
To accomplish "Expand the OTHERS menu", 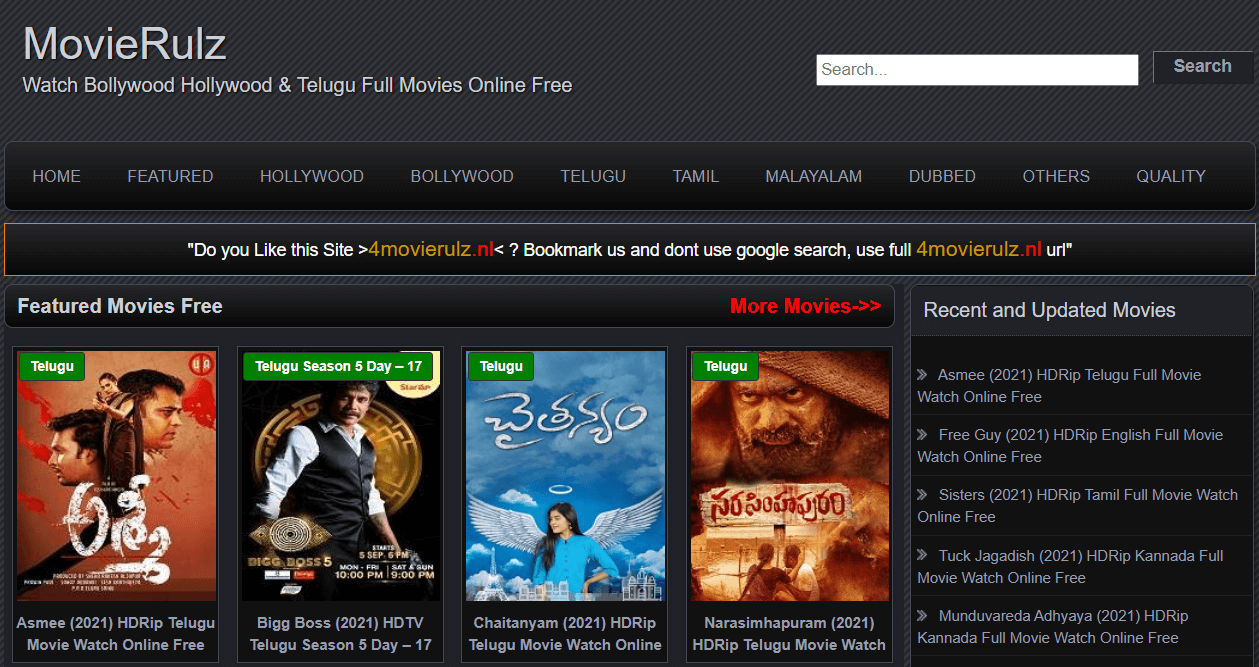I will [1055, 176].
